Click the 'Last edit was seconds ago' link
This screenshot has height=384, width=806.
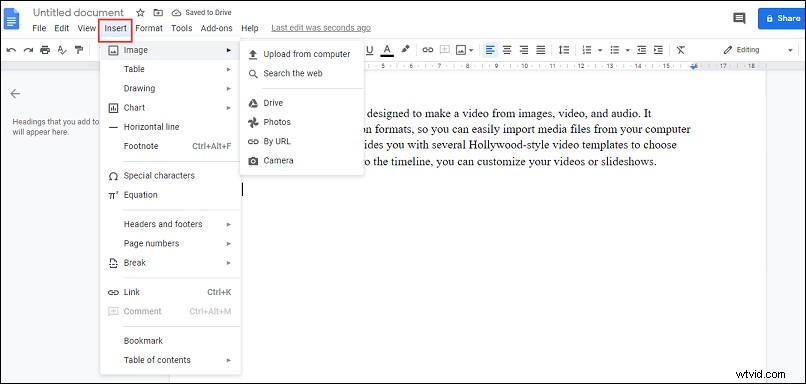[321, 28]
